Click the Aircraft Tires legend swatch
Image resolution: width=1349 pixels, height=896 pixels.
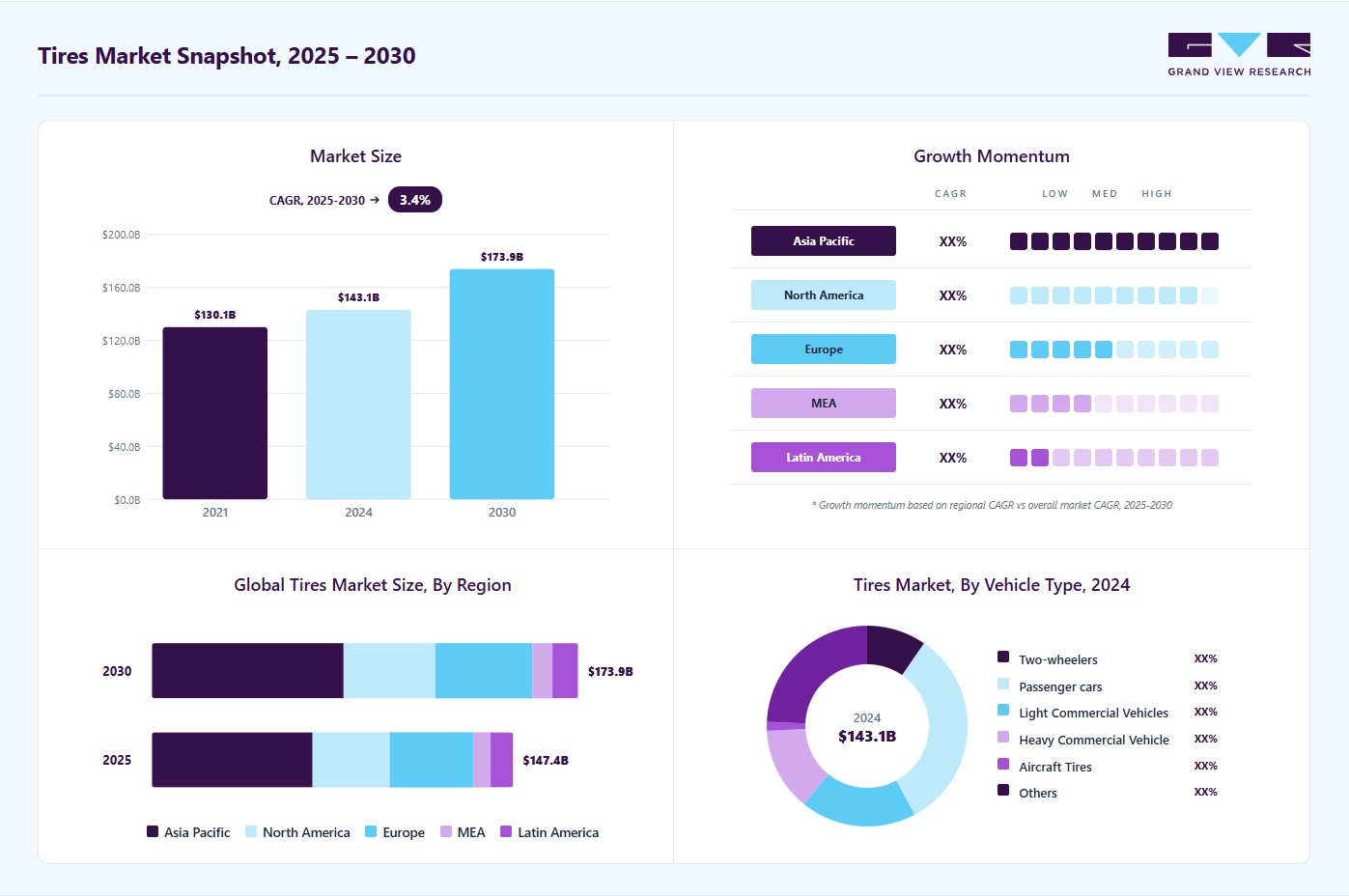(x=1003, y=764)
